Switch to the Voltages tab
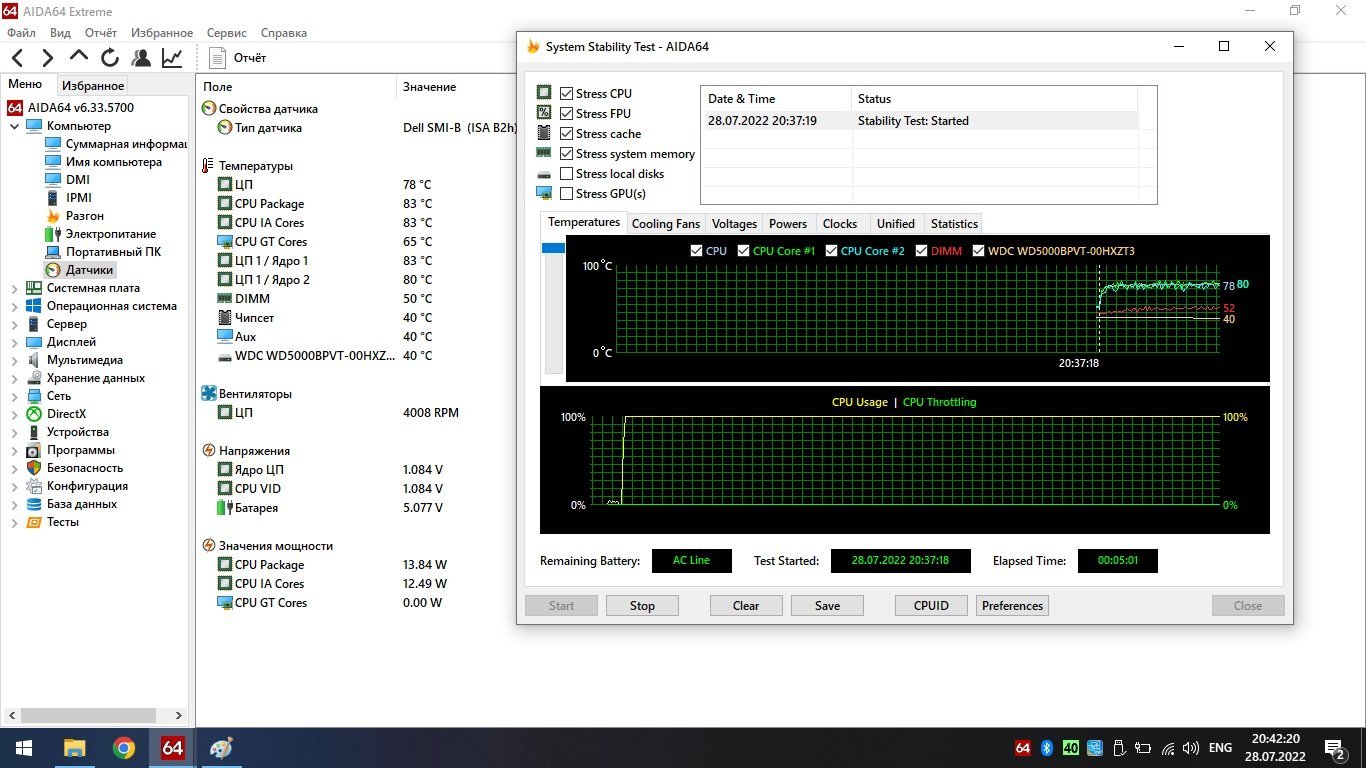This screenshot has width=1366, height=768. [x=734, y=224]
